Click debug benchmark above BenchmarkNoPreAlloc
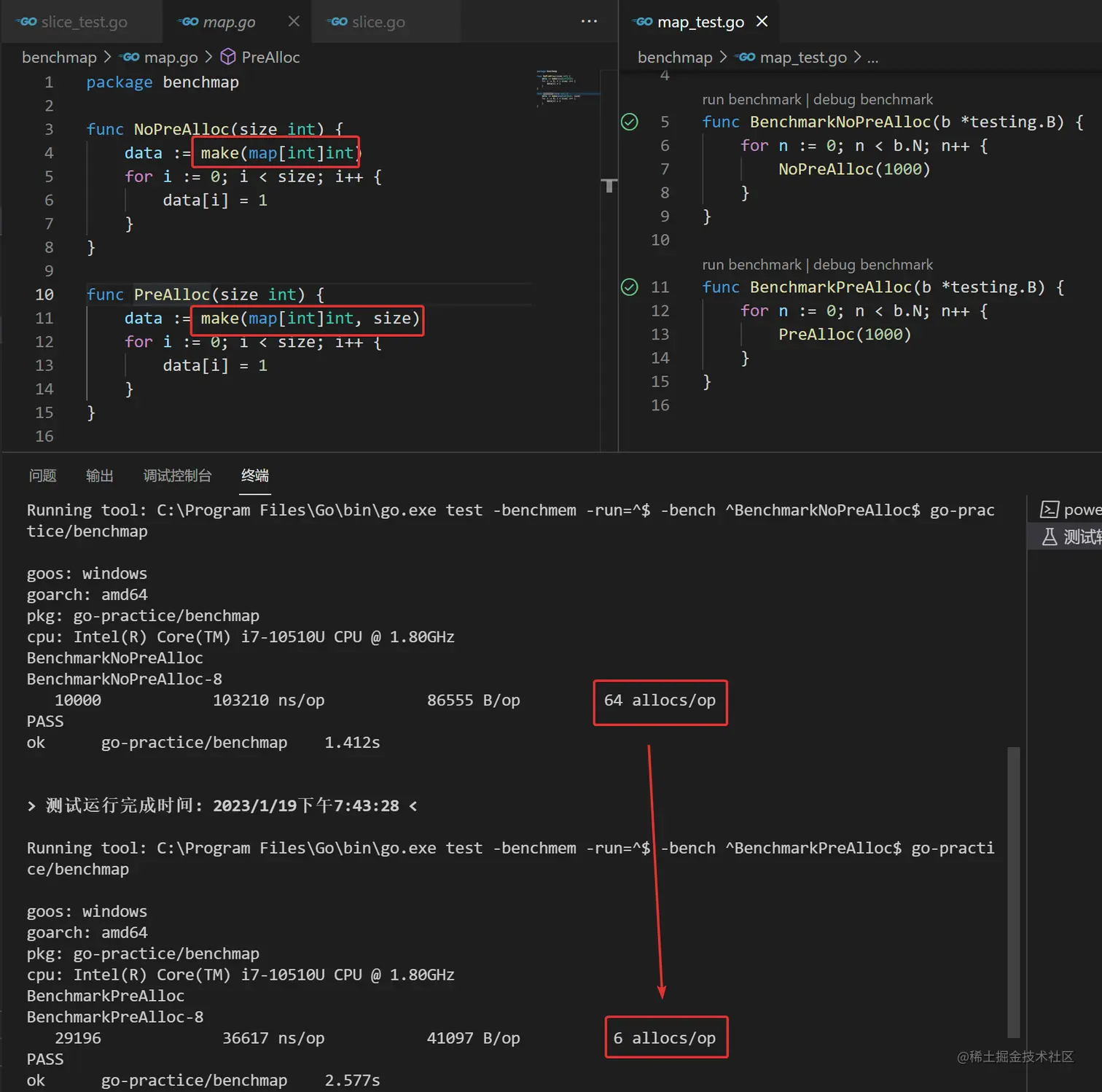1102x1092 pixels. pyautogui.click(x=873, y=99)
